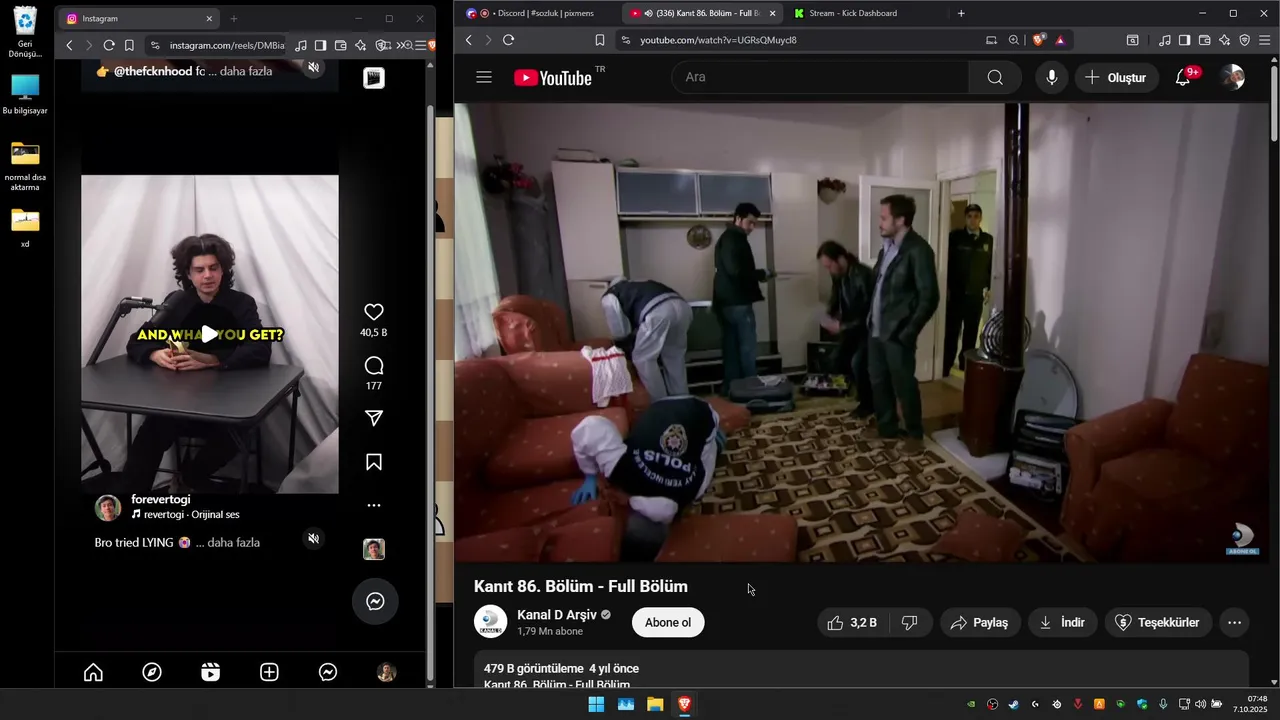Open Brave main menu in YouTube window
Screen dimensions: 1280x720
click(1266, 40)
